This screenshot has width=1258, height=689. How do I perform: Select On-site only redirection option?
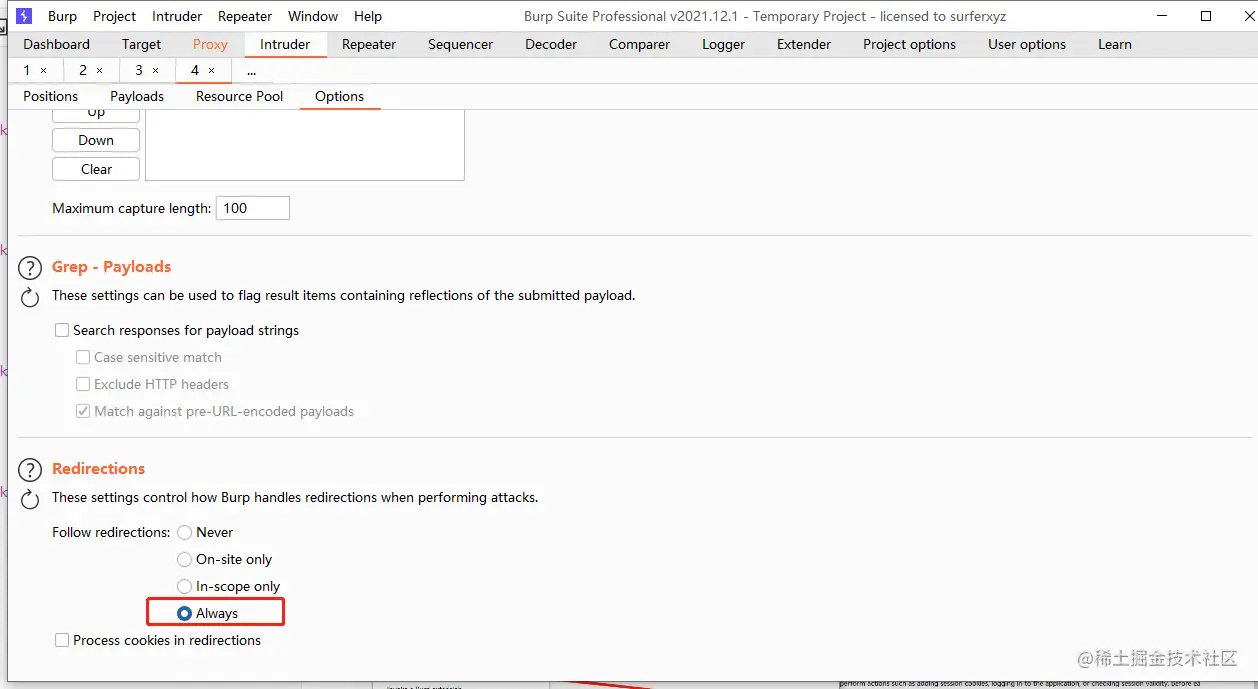click(x=184, y=560)
